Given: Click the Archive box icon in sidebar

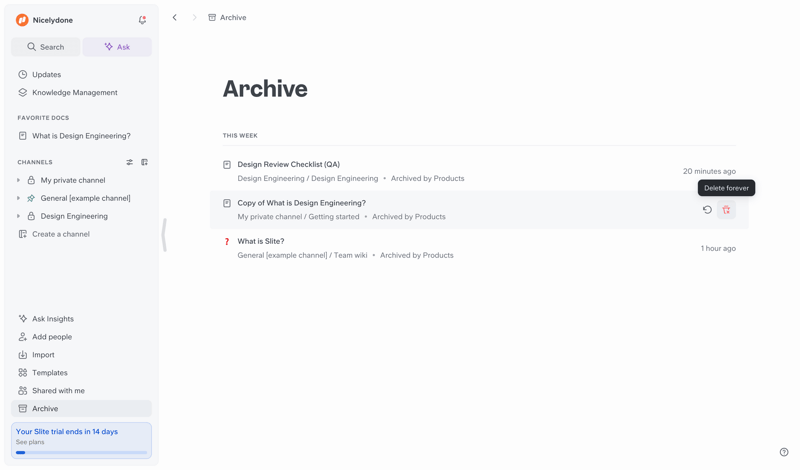Looking at the screenshot, I should click(x=22, y=409).
